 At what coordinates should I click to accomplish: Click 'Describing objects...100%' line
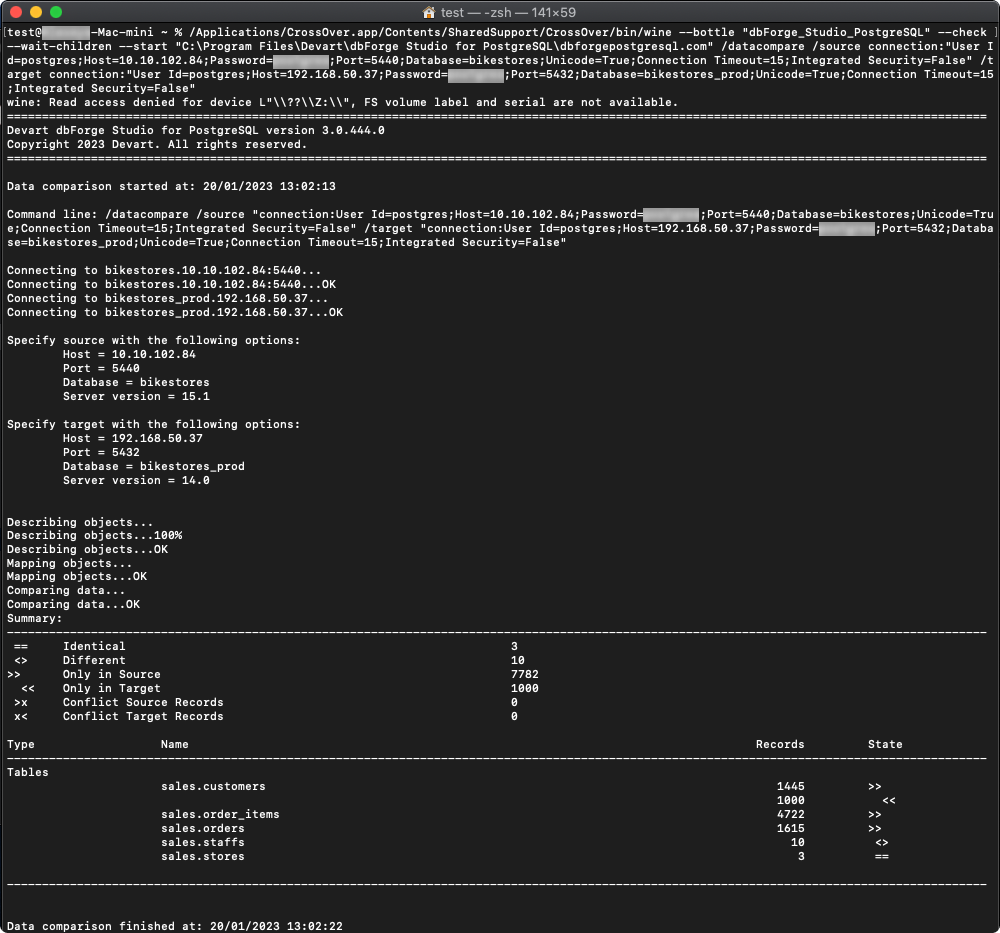pos(94,536)
